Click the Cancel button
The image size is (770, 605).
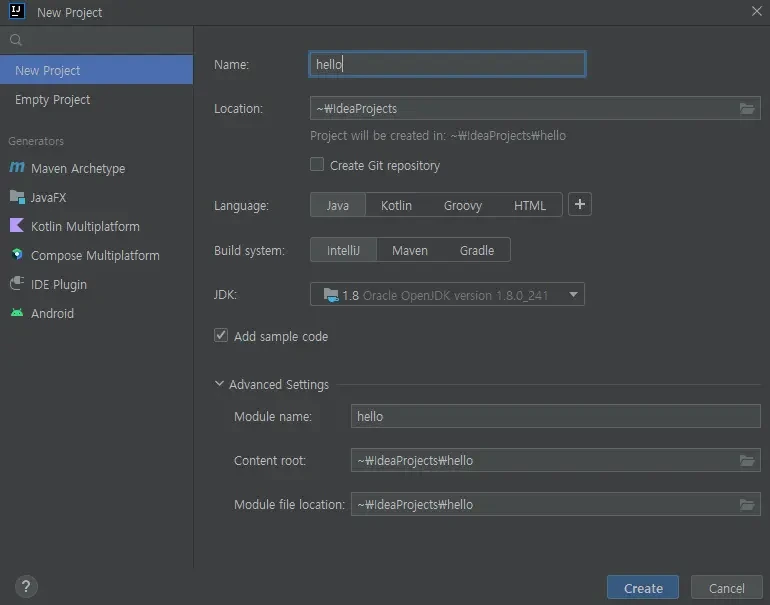726,588
